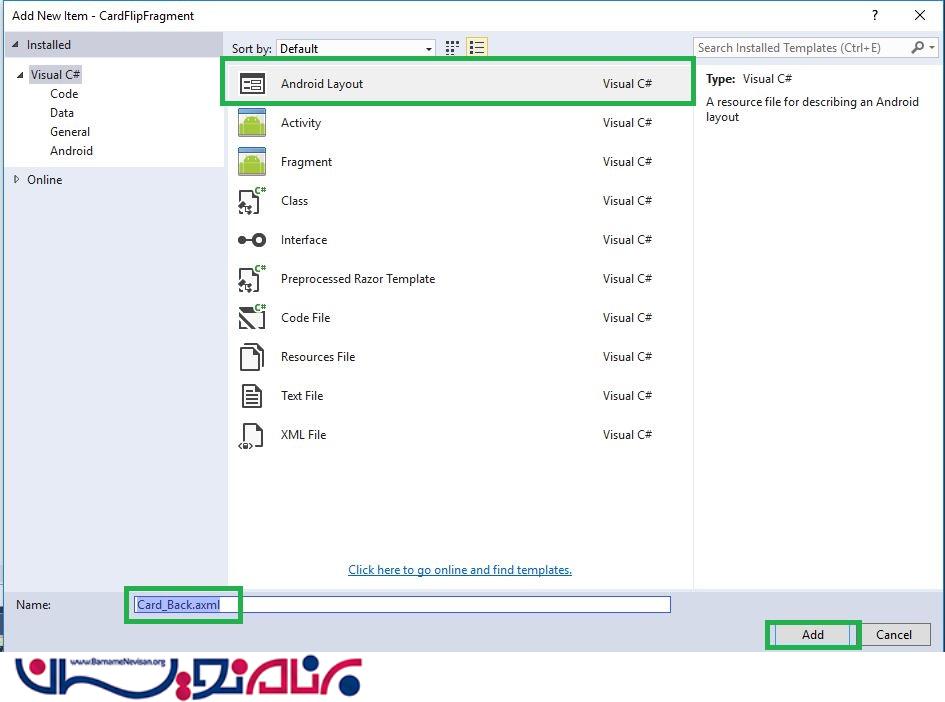The image size is (945, 702).
Task: Select the Android Layout template icon
Action: coord(252,84)
